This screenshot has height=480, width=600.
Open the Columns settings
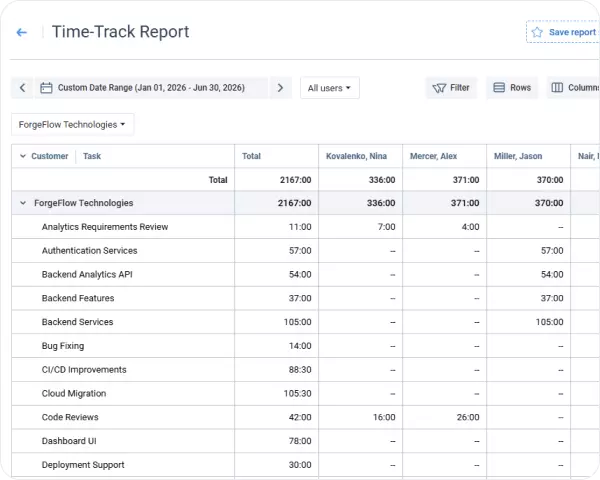tap(573, 88)
